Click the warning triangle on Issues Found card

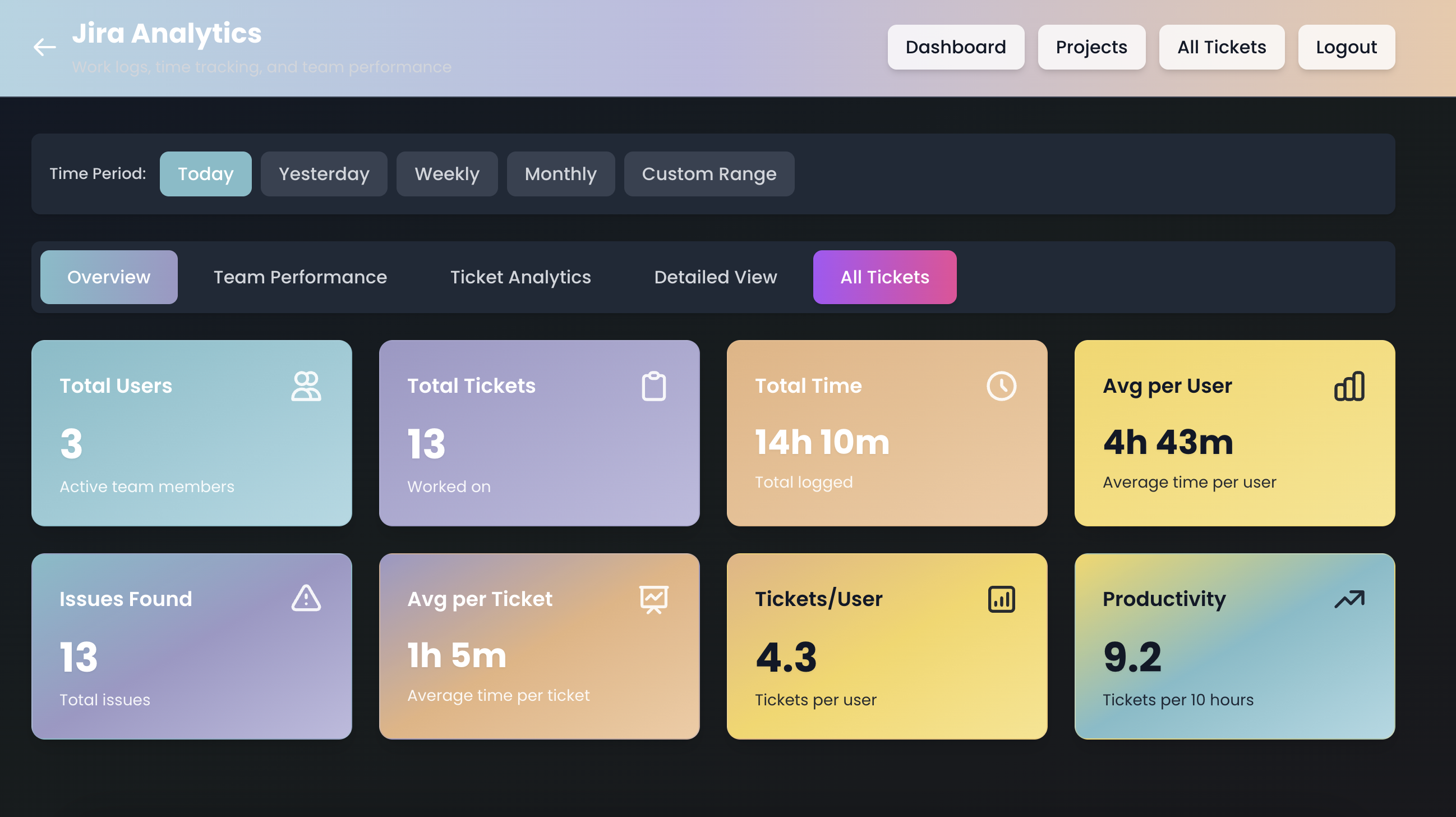(306, 599)
